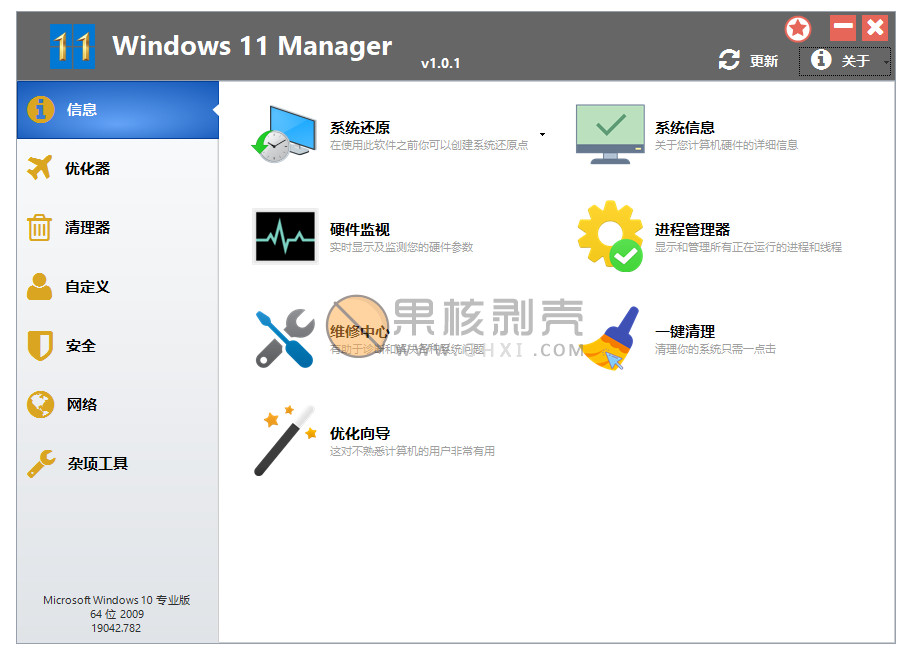Image resolution: width=913 pixels, height=653 pixels.
Task: Open the 关于 about dialog
Action: pos(845,60)
